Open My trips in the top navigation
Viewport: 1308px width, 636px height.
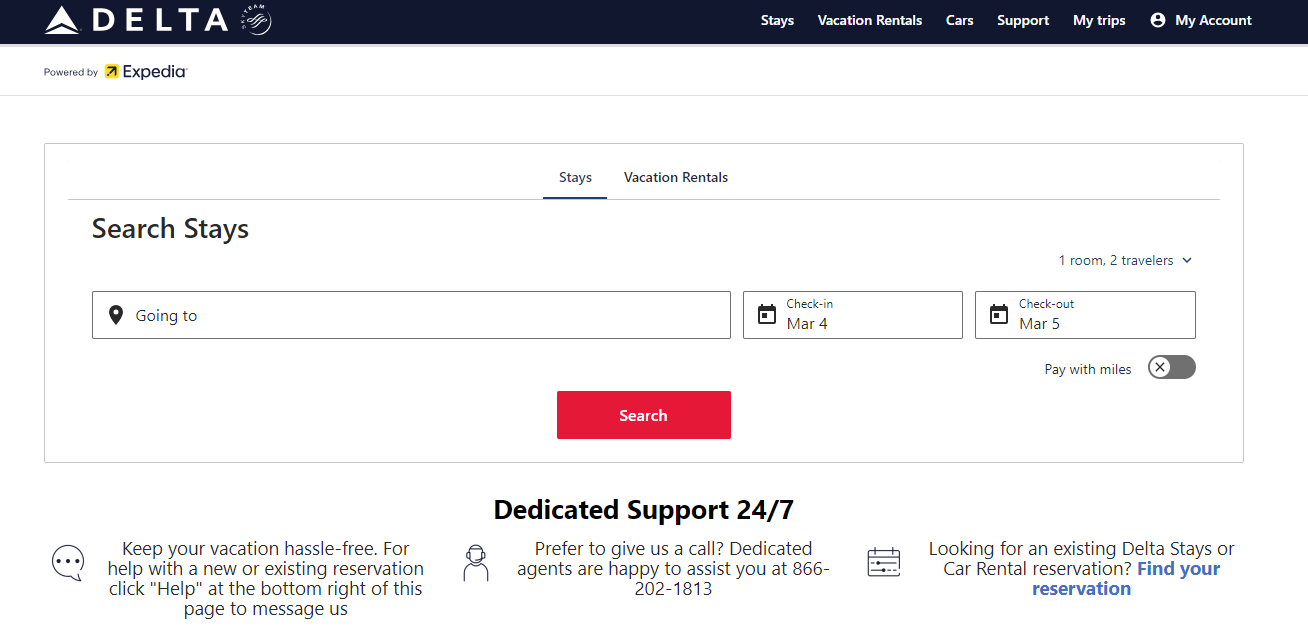tap(1099, 20)
